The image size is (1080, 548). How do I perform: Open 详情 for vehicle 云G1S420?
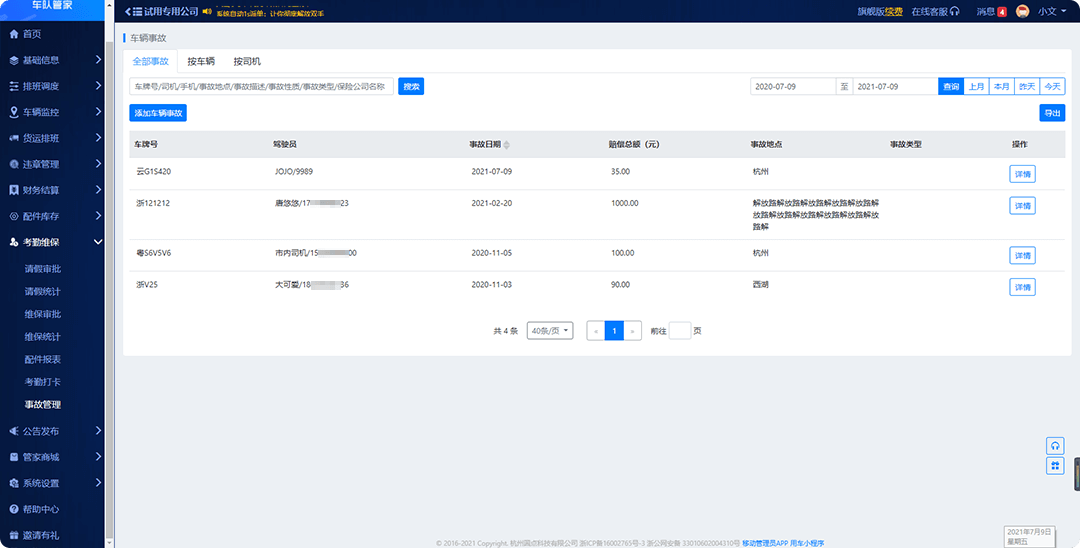(1022, 174)
